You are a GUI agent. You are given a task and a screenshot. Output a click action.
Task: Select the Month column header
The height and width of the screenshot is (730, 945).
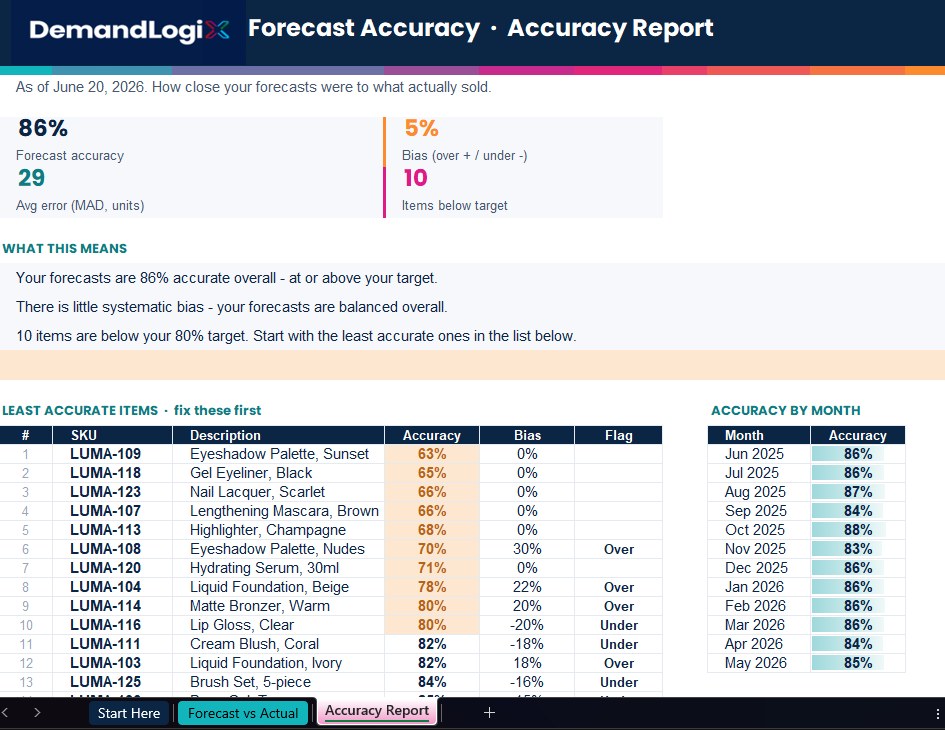click(759, 435)
